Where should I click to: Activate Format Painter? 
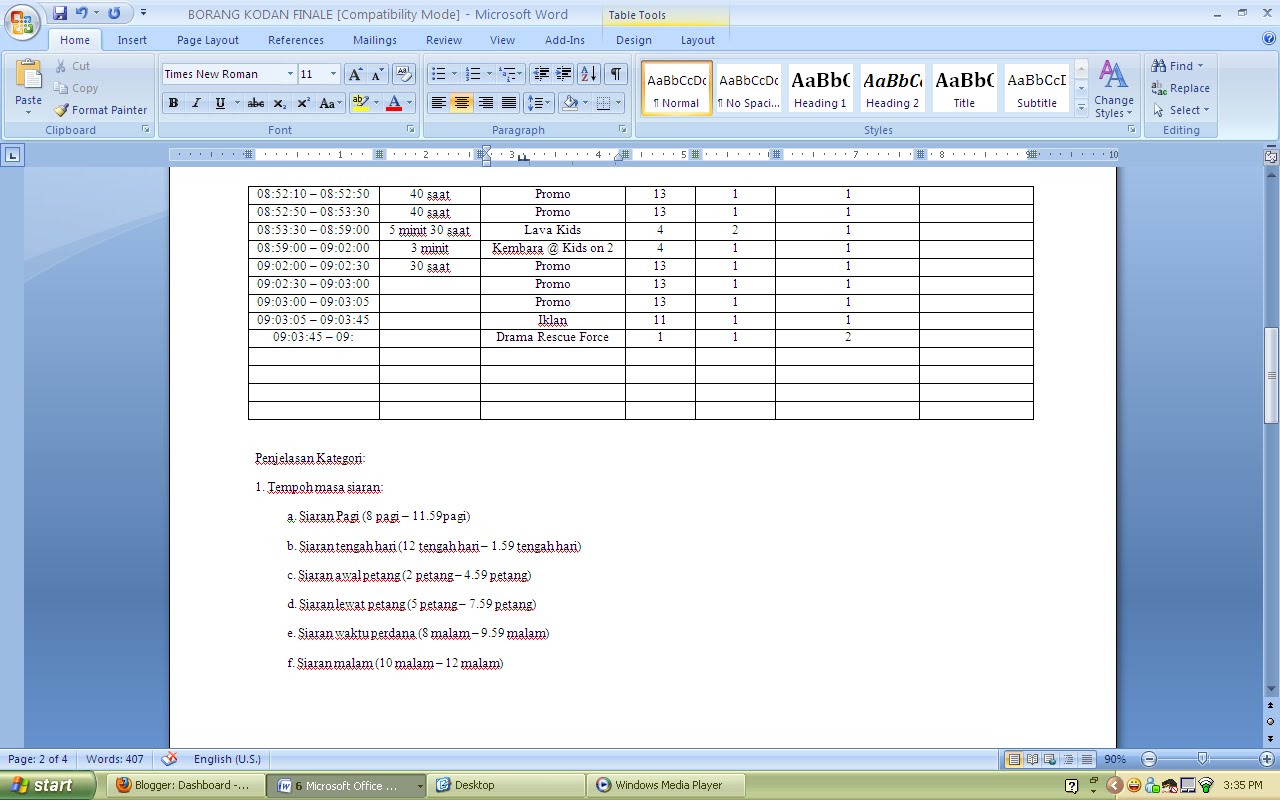tap(100, 110)
